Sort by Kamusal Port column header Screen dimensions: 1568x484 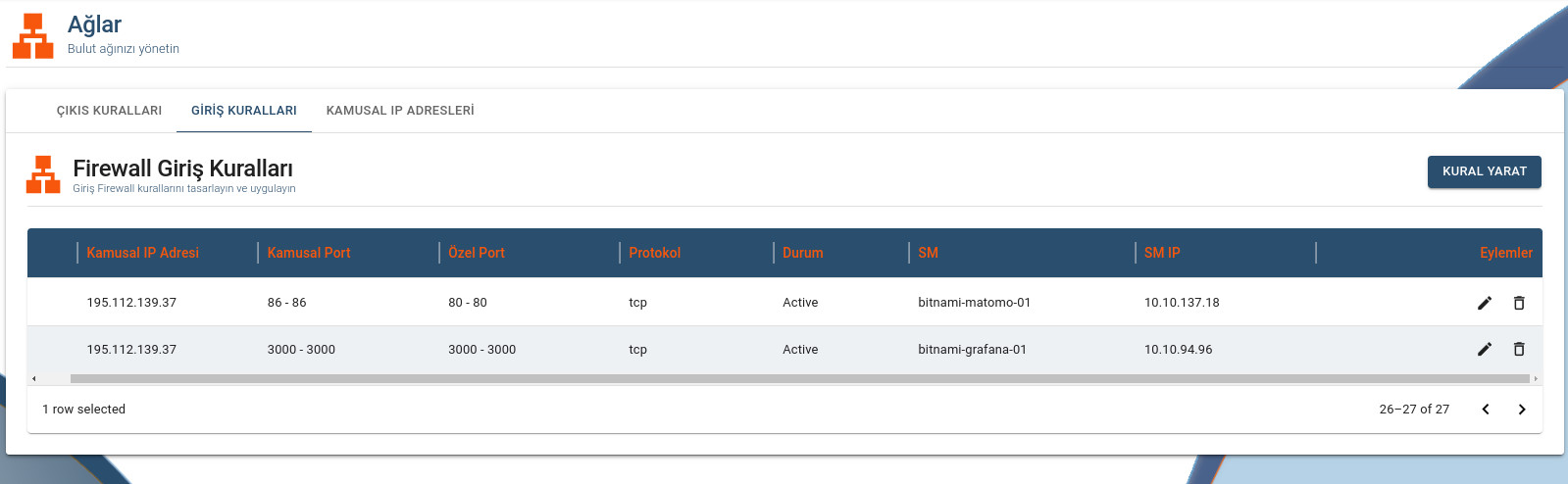(309, 253)
